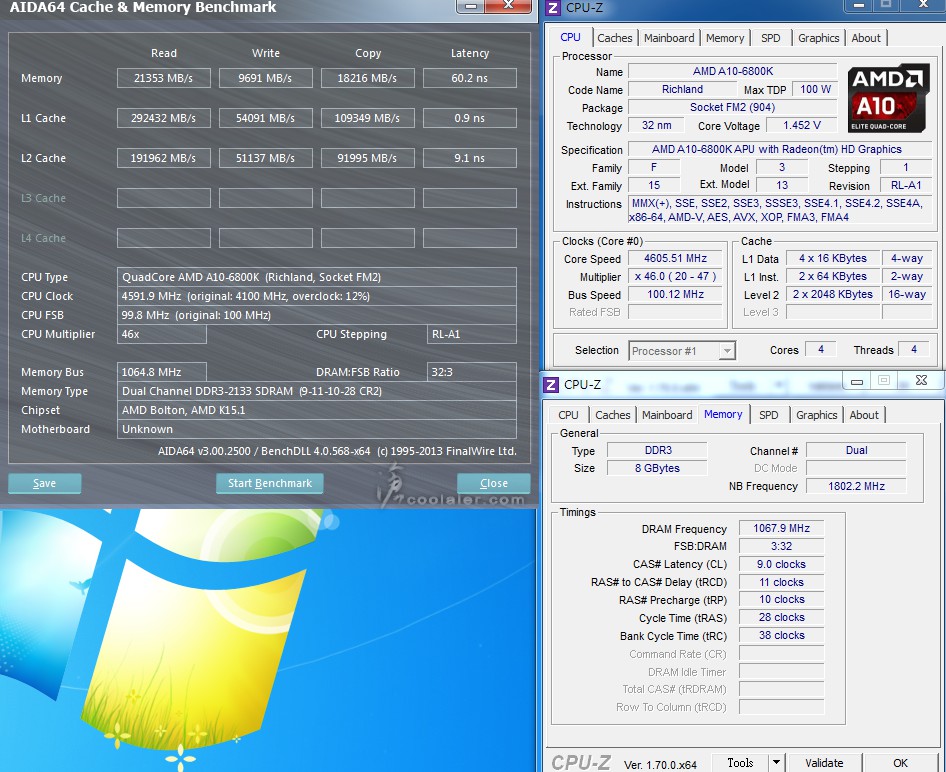Viewport: 946px width, 772px height.
Task: Click the Memory Copy value 18216 MB/s
Action: (367, 78)
